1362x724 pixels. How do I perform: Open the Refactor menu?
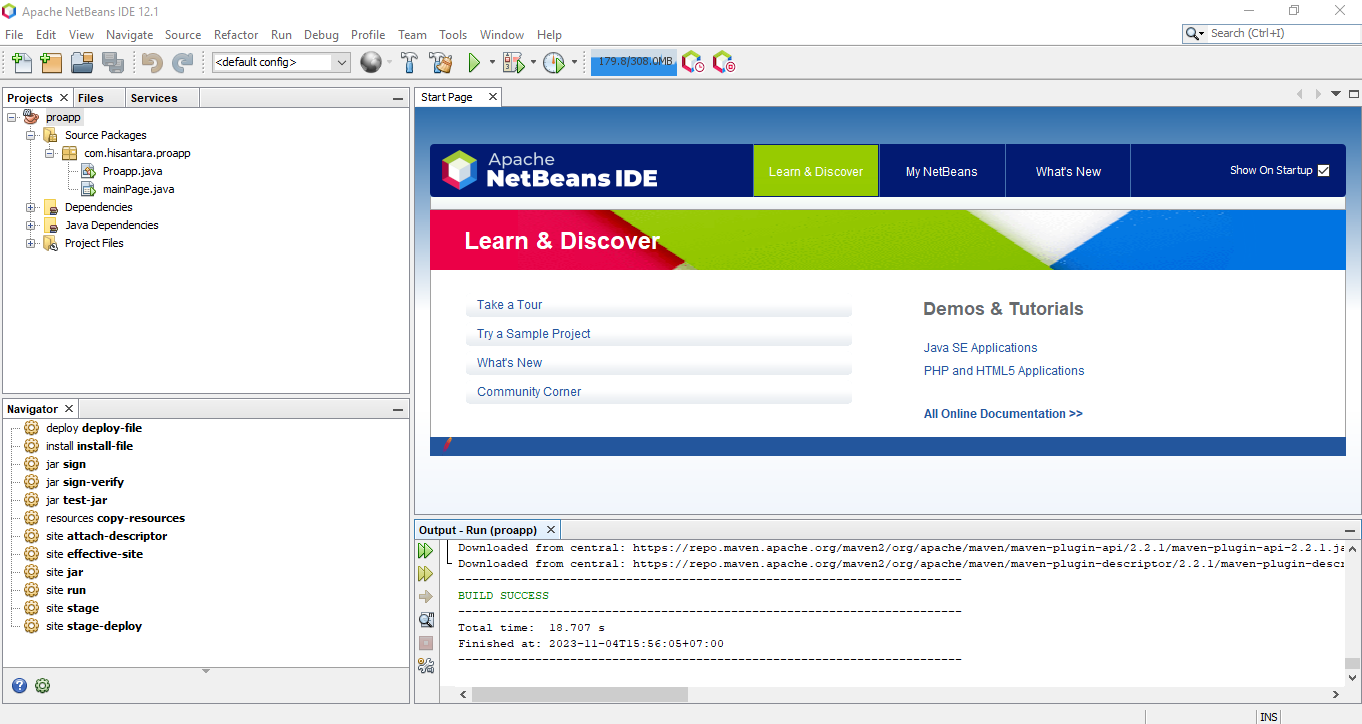coord(235,34)
